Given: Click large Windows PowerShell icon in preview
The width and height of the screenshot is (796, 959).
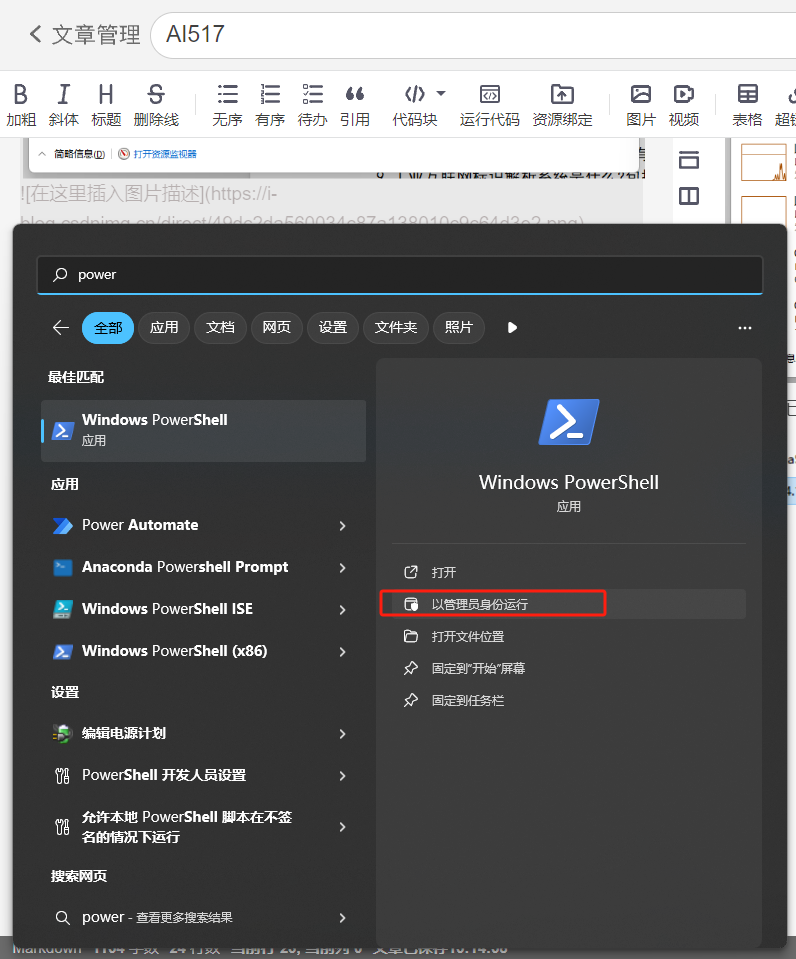Looking at the screenshot, I should (568, 422).
